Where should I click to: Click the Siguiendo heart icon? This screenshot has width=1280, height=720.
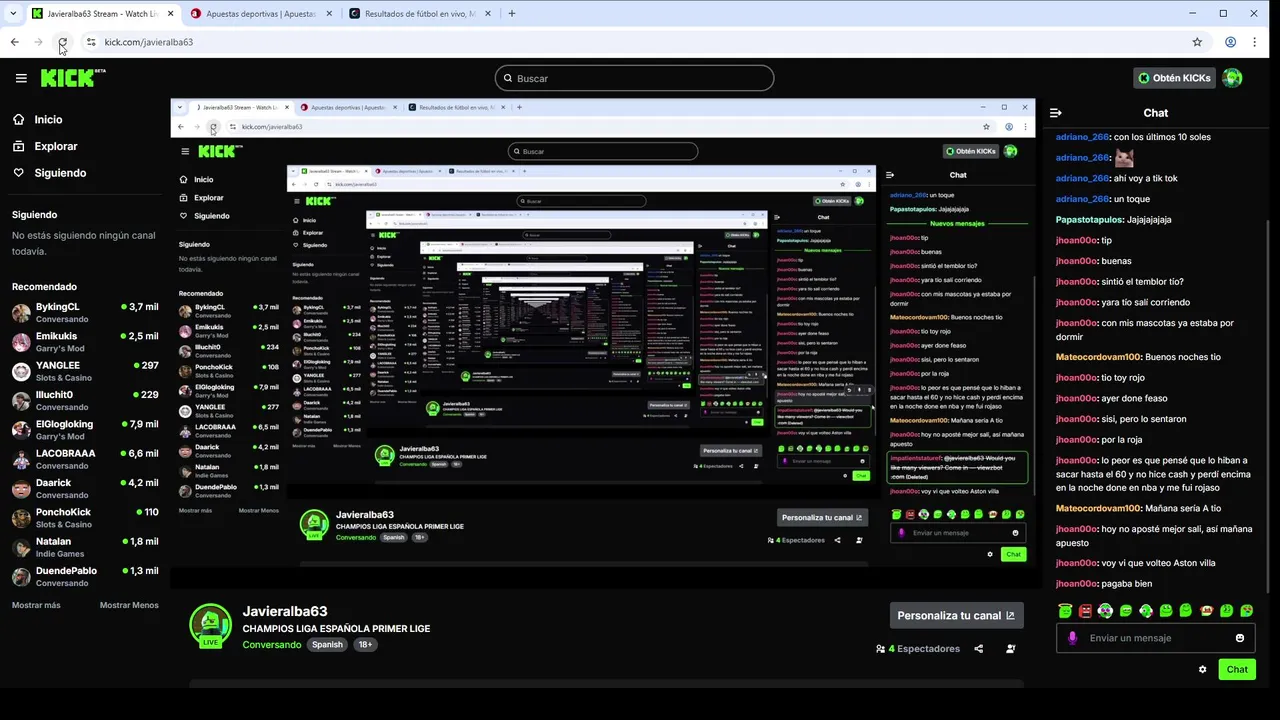[x=19, y=173]
